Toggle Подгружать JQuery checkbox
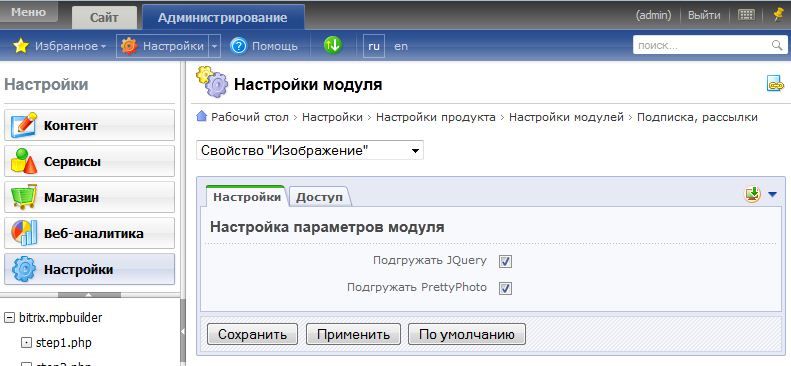The width and height of the screenshot is (791, 366). click(505, 261)
